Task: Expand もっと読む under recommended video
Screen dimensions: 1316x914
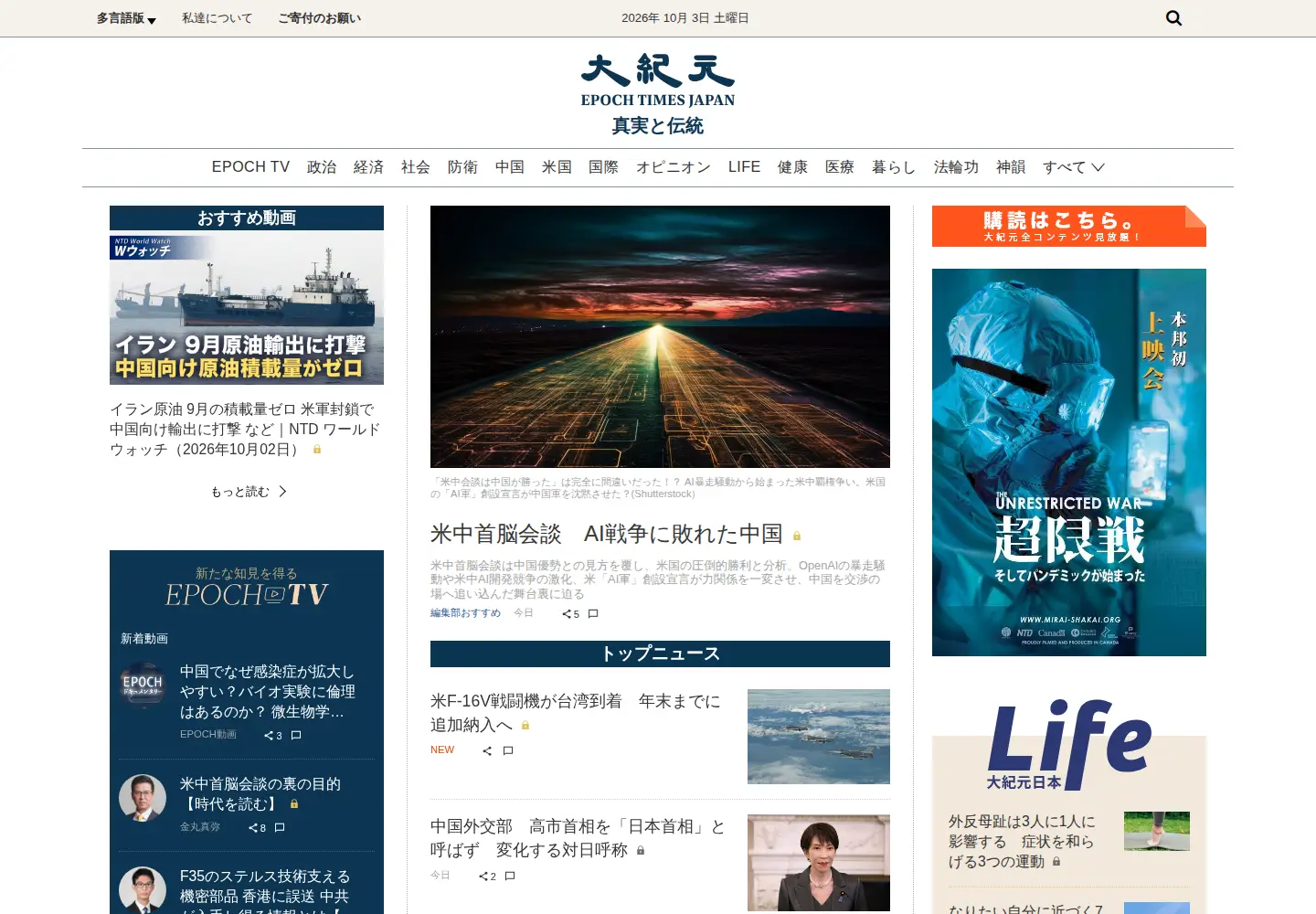Action: (249, 492)
